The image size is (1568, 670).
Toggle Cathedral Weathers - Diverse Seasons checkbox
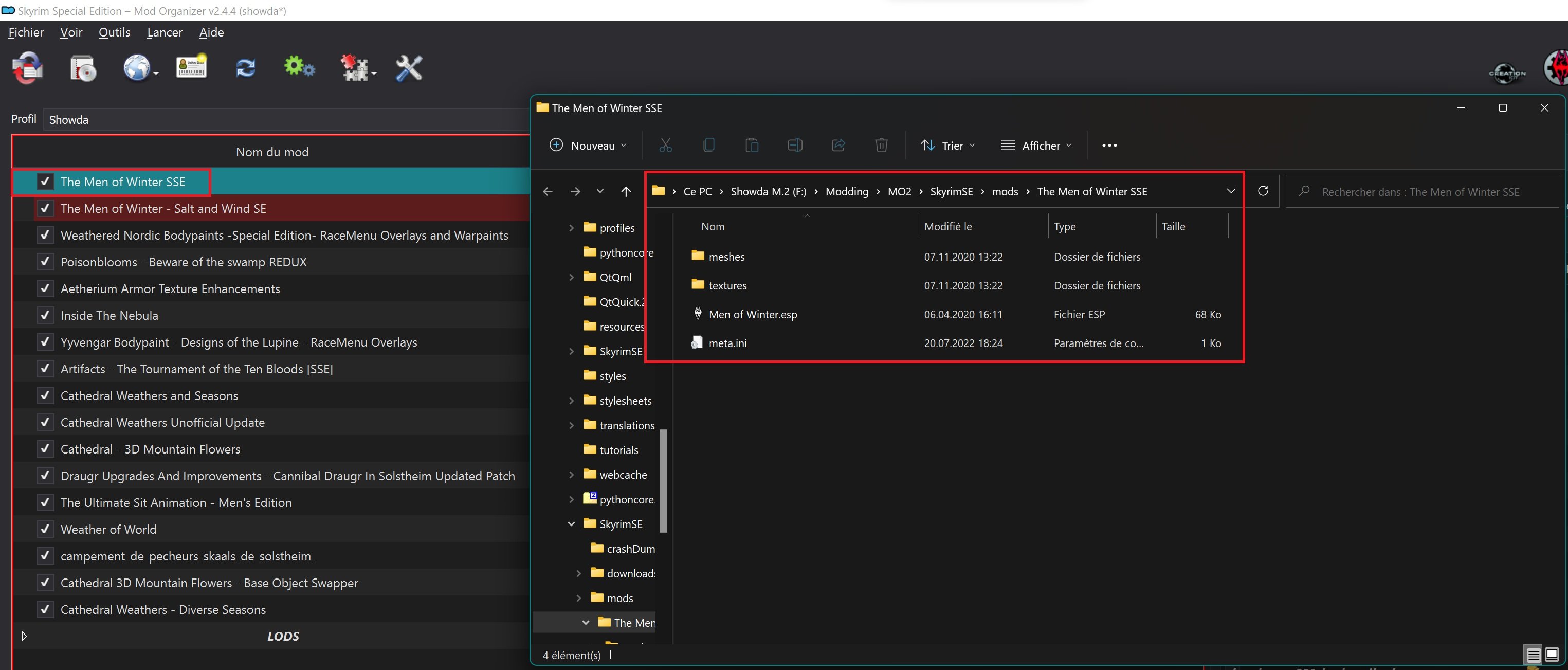click(45, 610)
